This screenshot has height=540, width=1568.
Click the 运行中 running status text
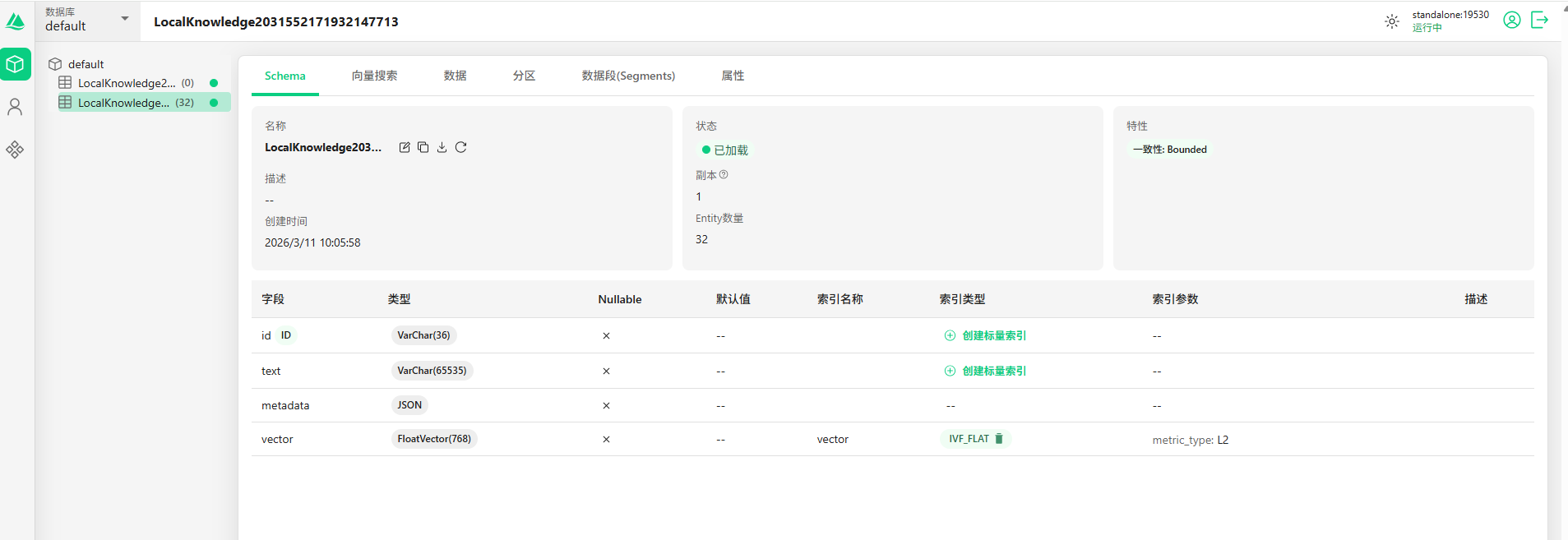(x=1427, y=27)
